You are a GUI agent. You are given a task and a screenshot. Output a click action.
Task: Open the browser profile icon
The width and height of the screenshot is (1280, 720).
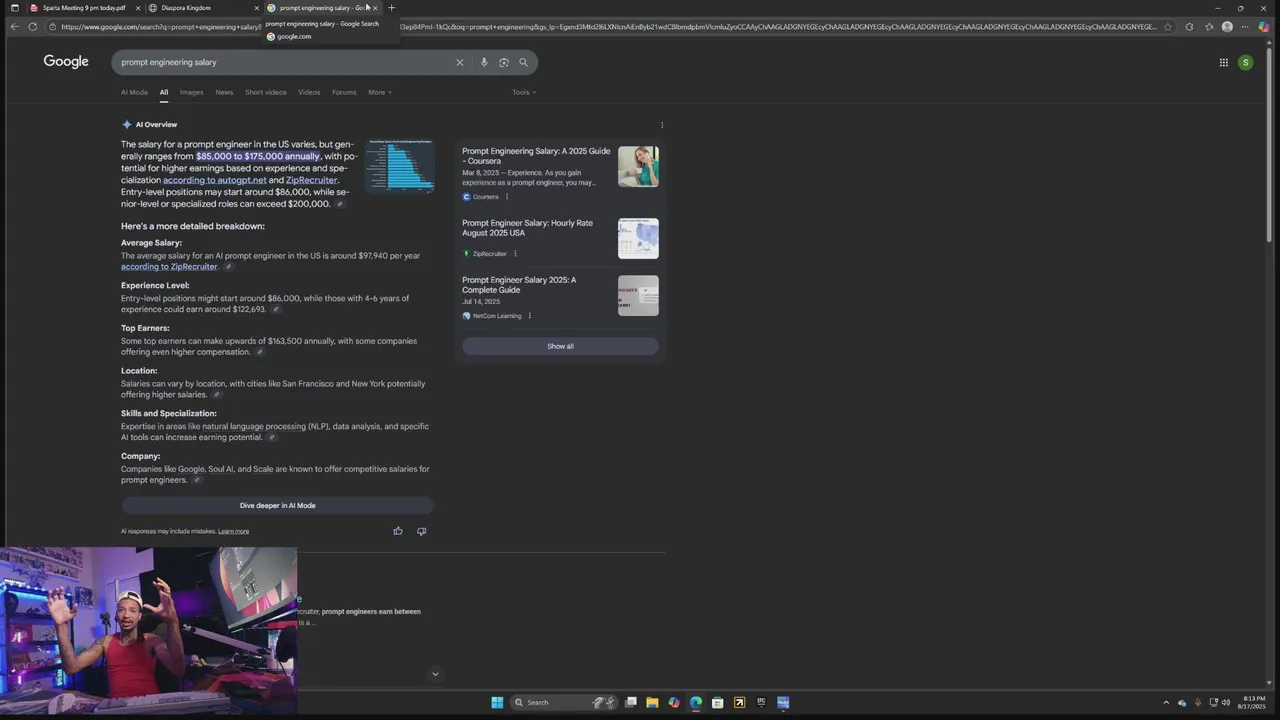[1227, 27]
